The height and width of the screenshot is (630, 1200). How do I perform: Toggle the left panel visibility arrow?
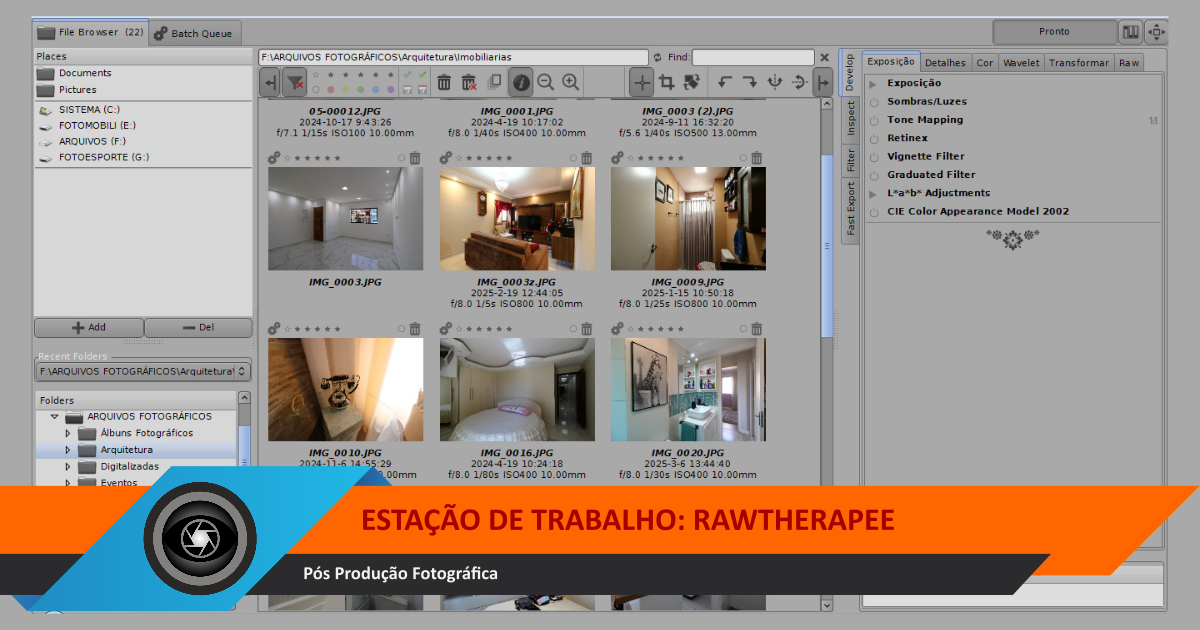tap(269, 83)
